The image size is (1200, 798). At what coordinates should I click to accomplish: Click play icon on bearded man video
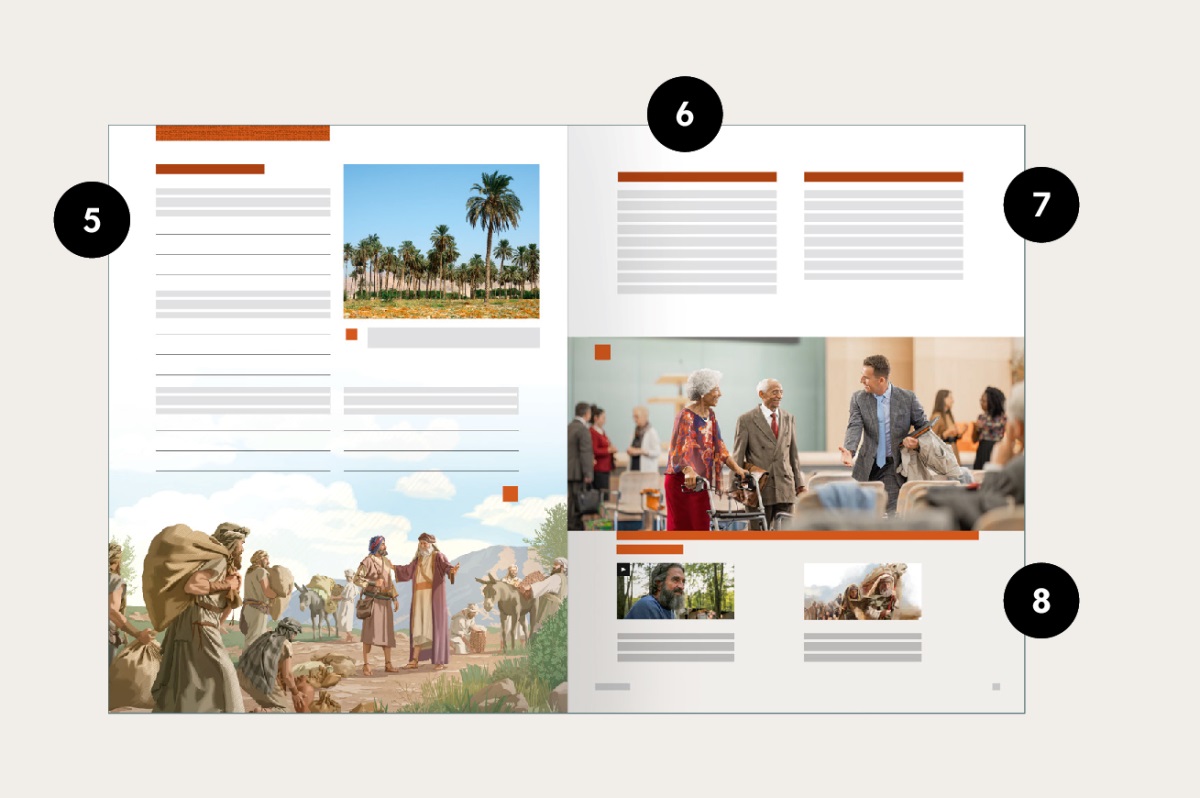(x=623, y=570)
